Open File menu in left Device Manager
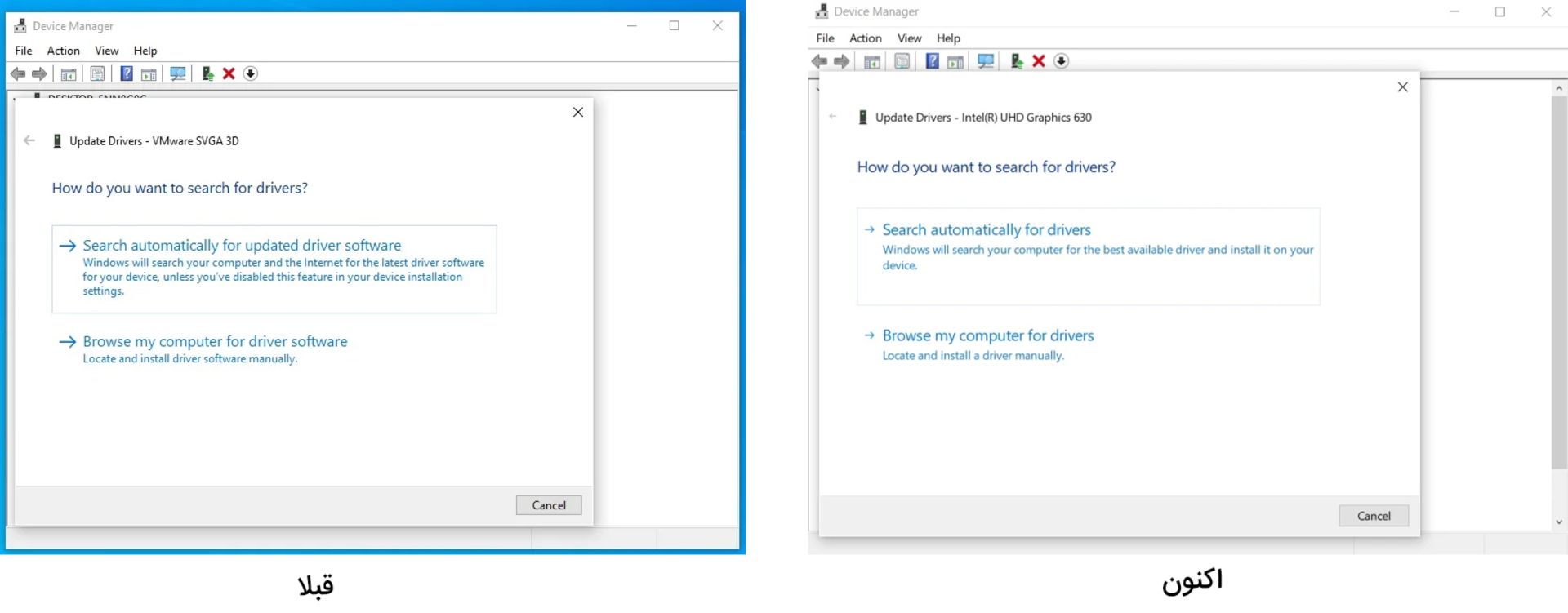 coord(24,51)
